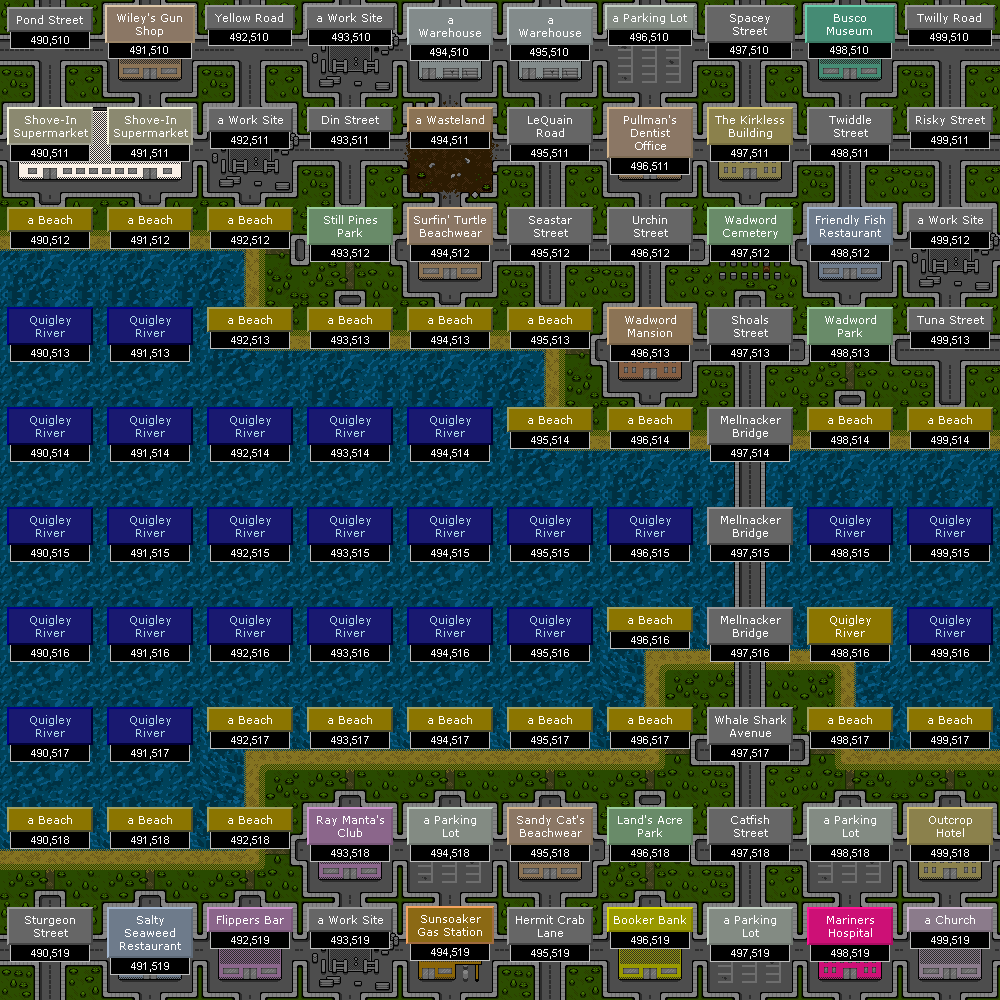Expand the Catfish Street tile

pos(750,826)
